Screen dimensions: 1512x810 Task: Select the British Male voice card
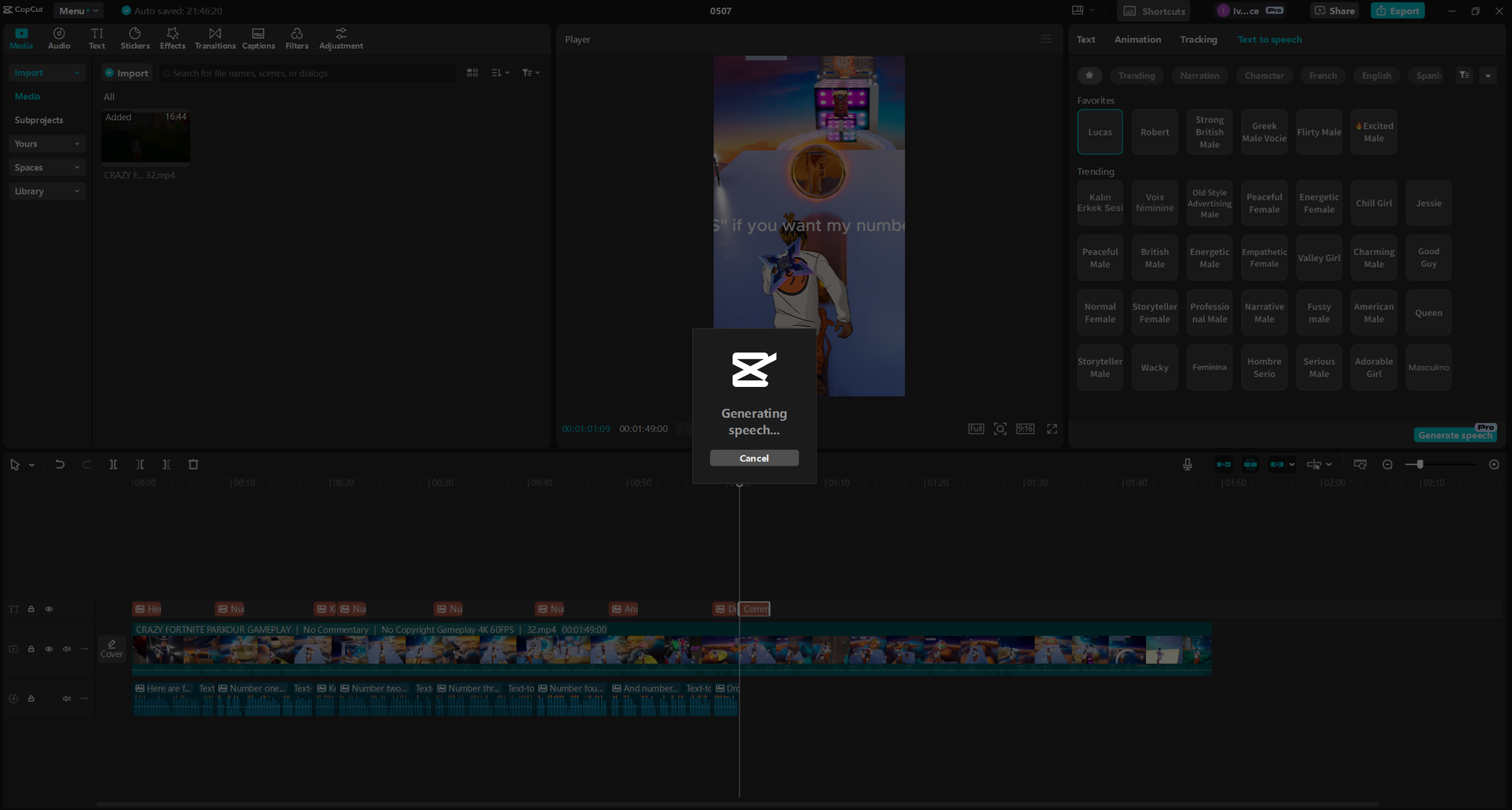(1154, 258)
